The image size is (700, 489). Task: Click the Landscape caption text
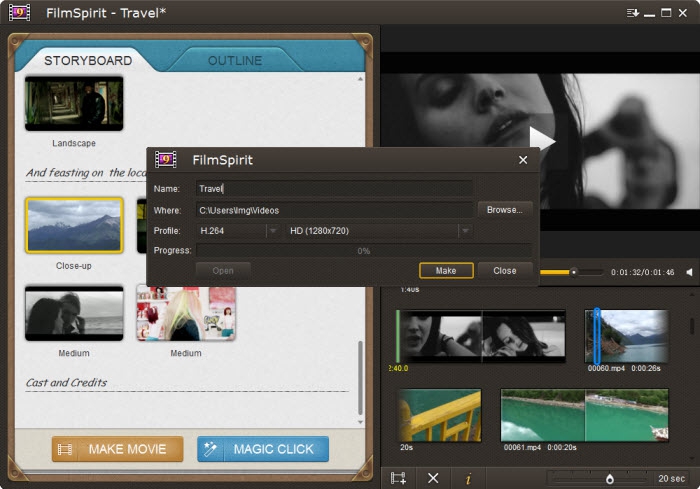pyautogui.click(x=74, y=143)
